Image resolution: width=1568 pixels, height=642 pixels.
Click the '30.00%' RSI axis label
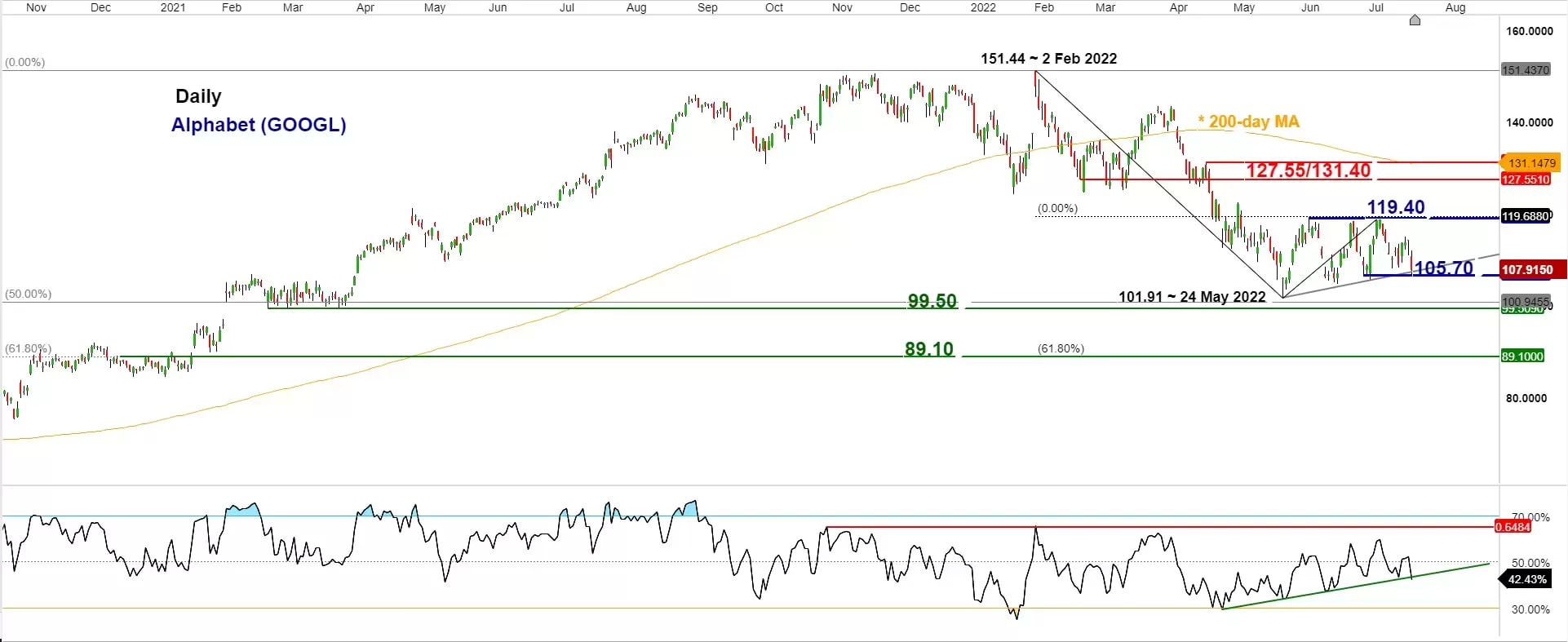[x=1530, y=609]
